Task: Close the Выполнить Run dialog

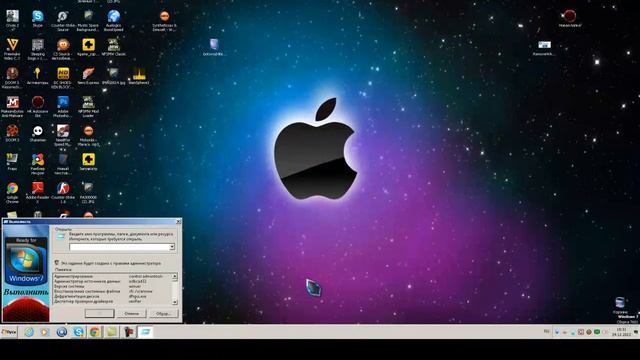Action: tap(178, 222)
